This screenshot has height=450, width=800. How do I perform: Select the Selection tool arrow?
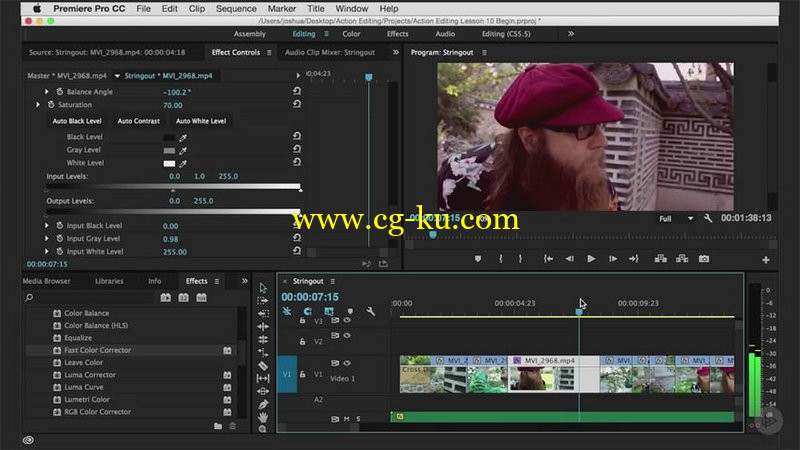click(263, 288)
